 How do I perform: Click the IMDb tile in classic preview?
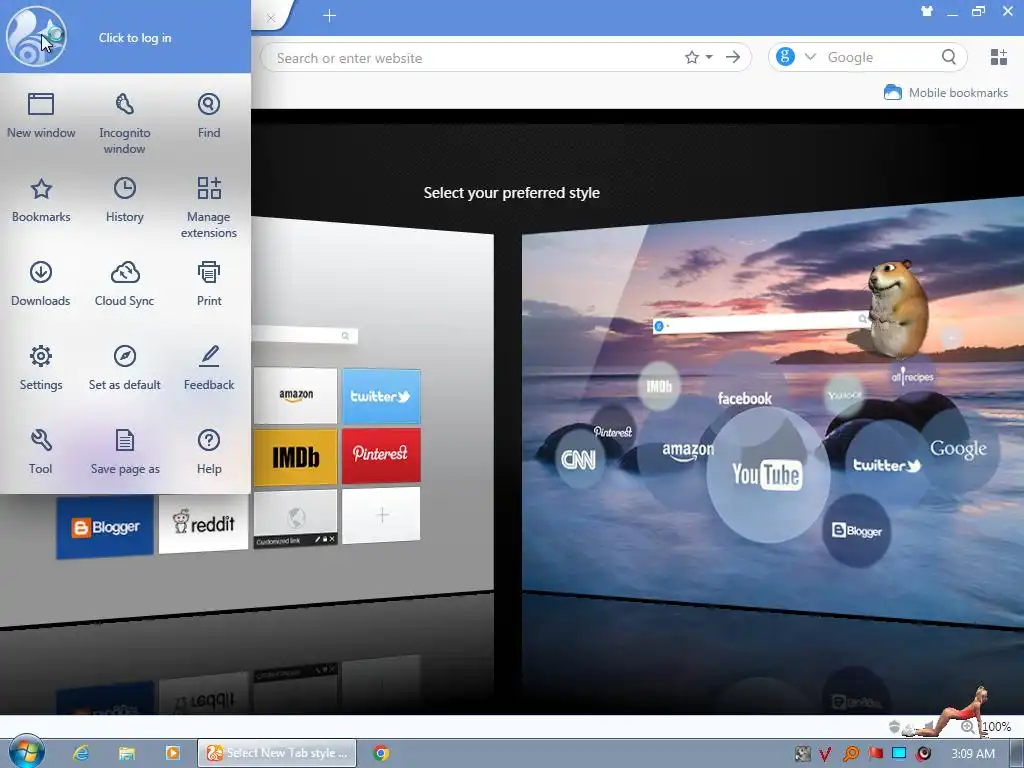pyautogui.click(x=296, y=457)
